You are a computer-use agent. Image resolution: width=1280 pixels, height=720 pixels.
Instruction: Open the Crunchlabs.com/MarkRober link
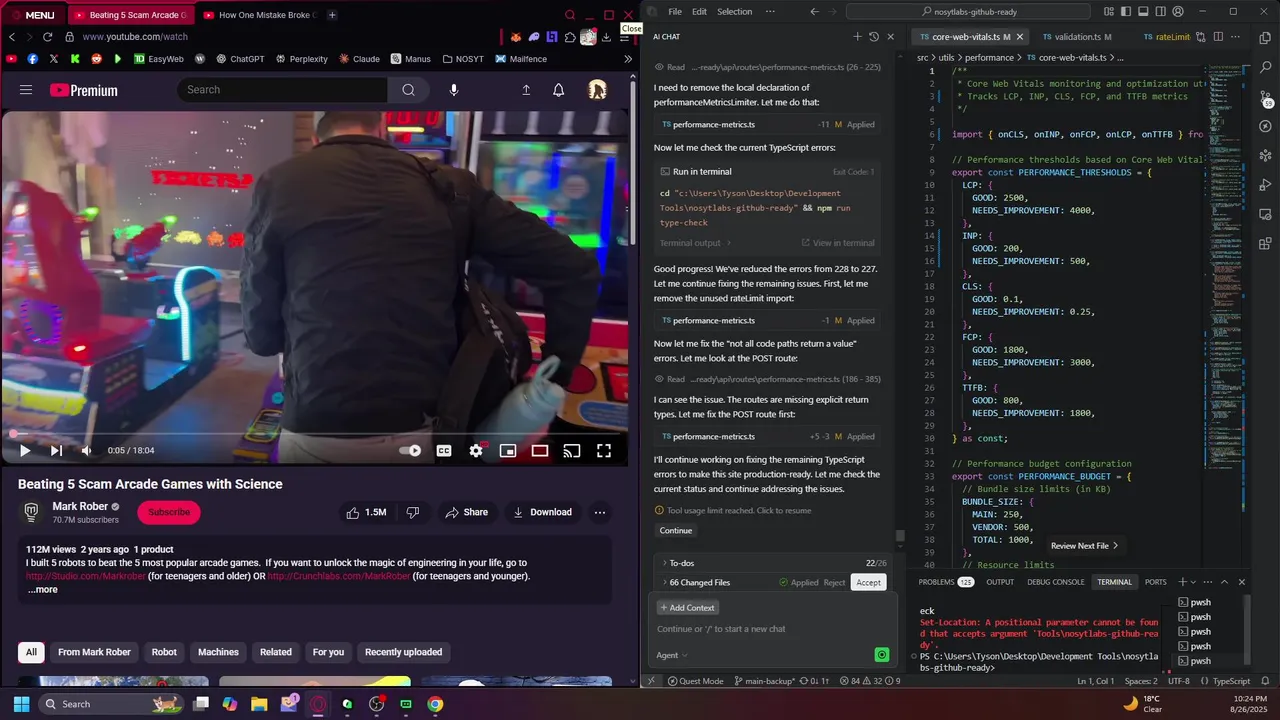coord(338,576)
